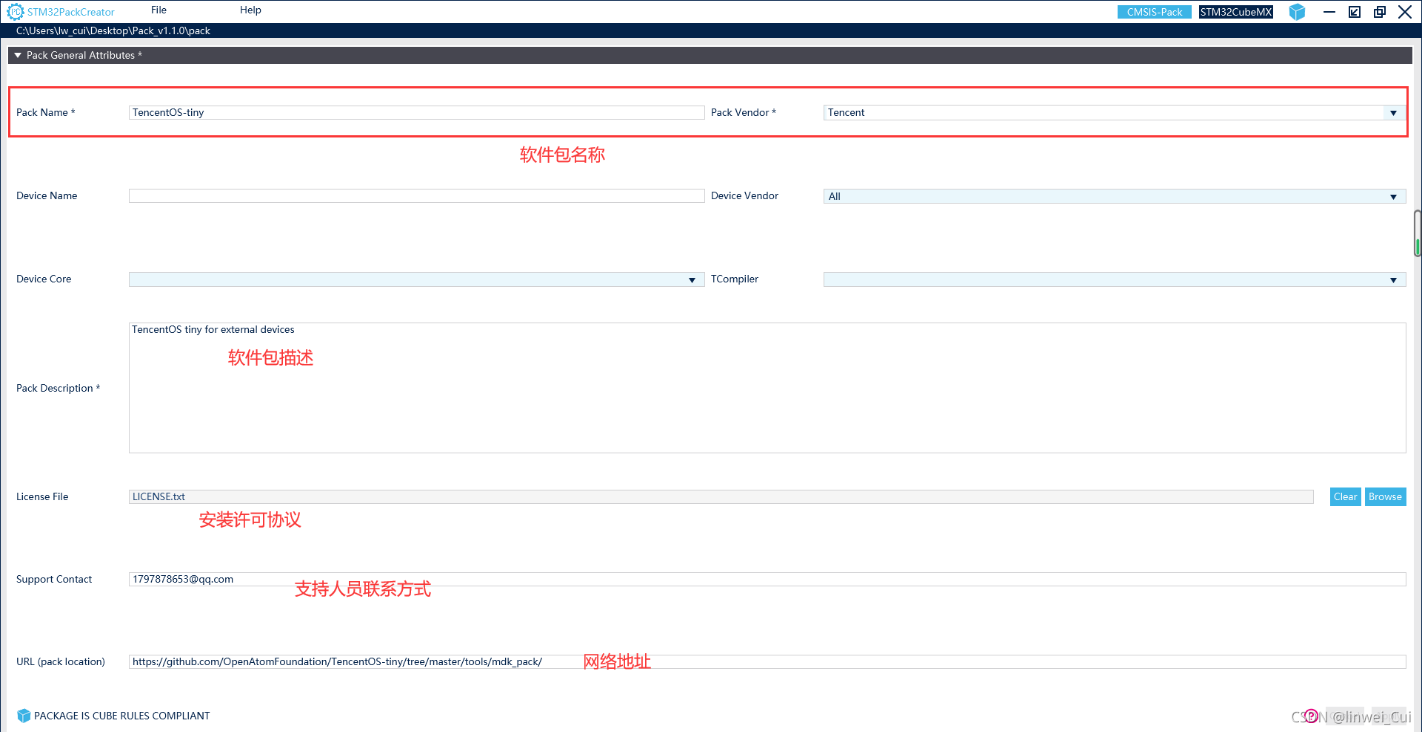Switch to STM32CubeMX mode
This screenshot has height=732, width=1422.
[1236, 12]
